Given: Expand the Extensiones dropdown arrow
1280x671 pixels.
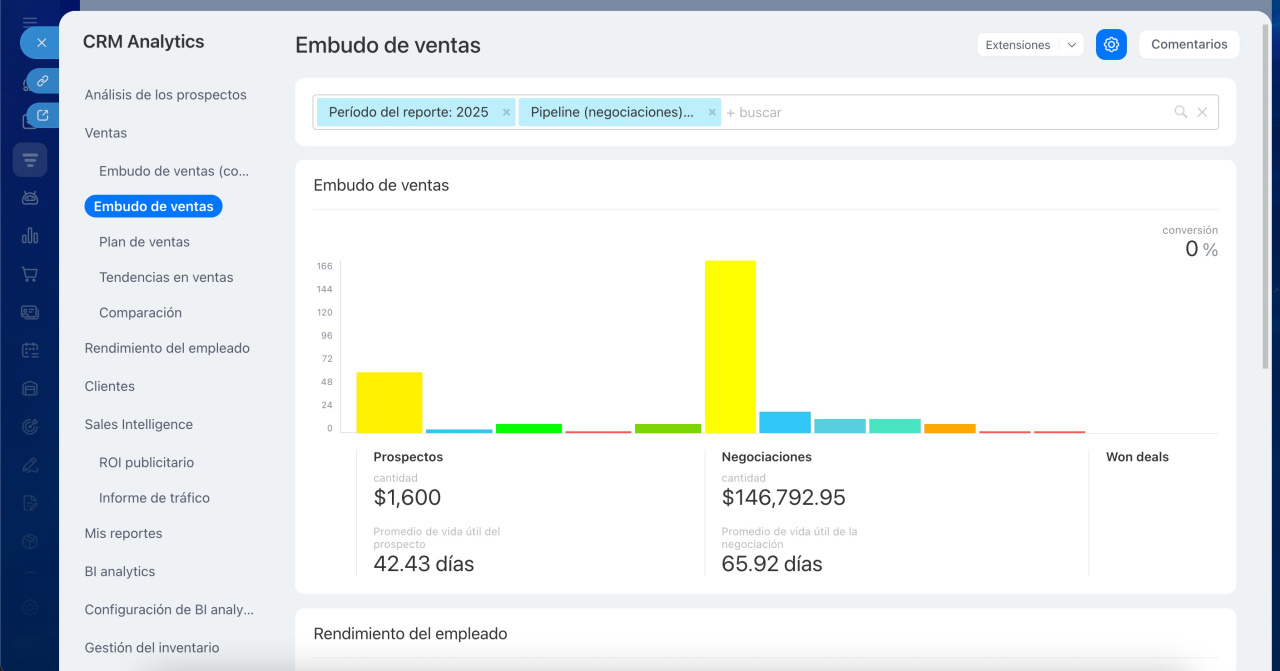Looking at the screenshot, I should pos(1071,45).
